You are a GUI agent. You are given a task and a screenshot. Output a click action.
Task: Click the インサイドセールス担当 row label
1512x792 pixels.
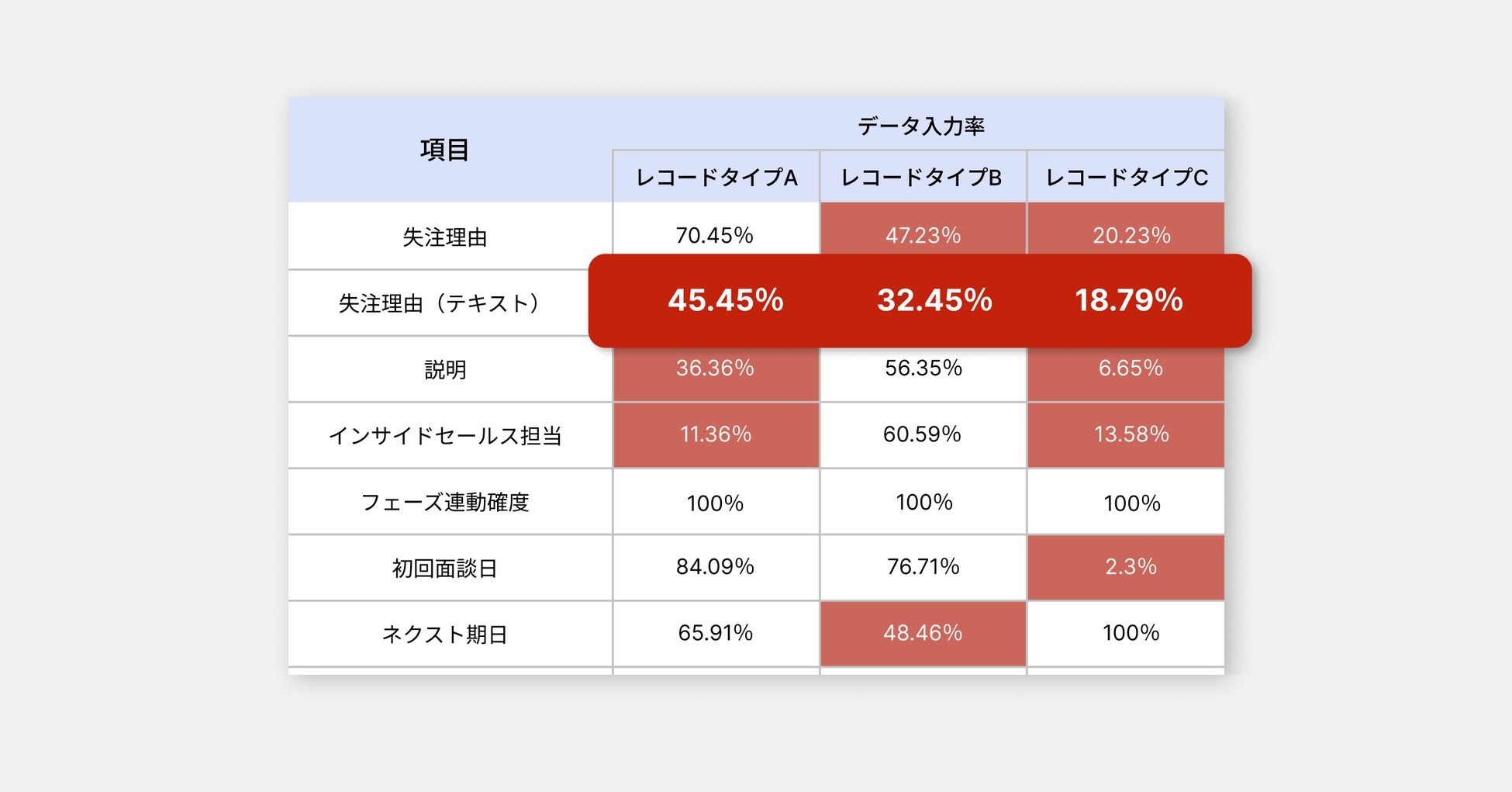pos(445,435)
